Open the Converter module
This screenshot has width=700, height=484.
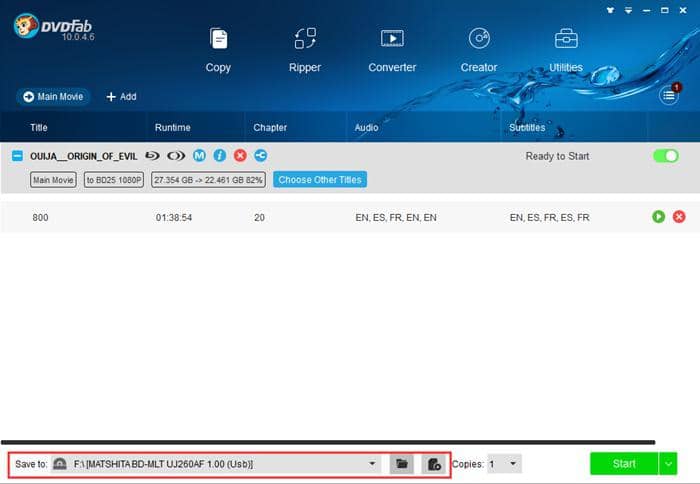coord(392,50)
